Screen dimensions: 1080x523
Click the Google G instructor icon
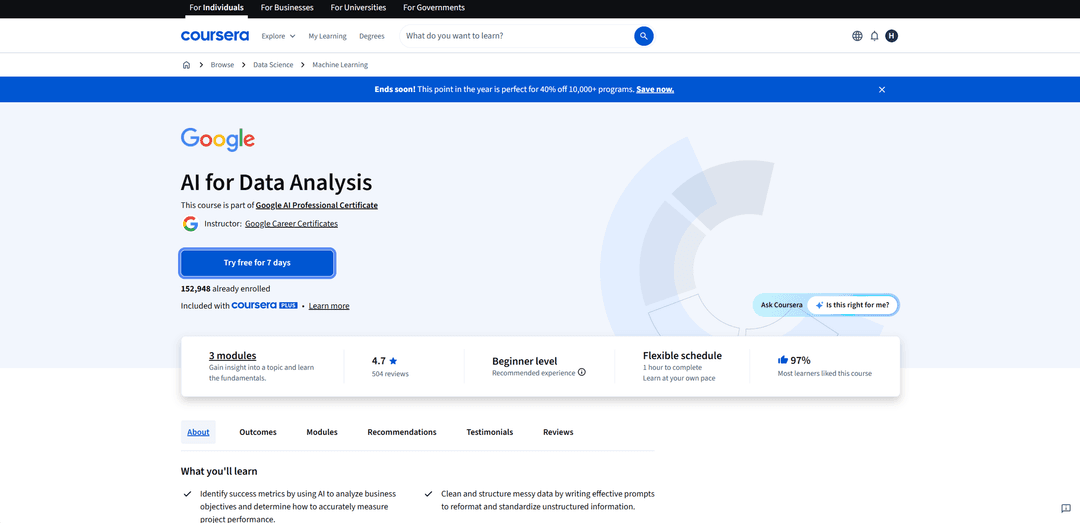190,224
